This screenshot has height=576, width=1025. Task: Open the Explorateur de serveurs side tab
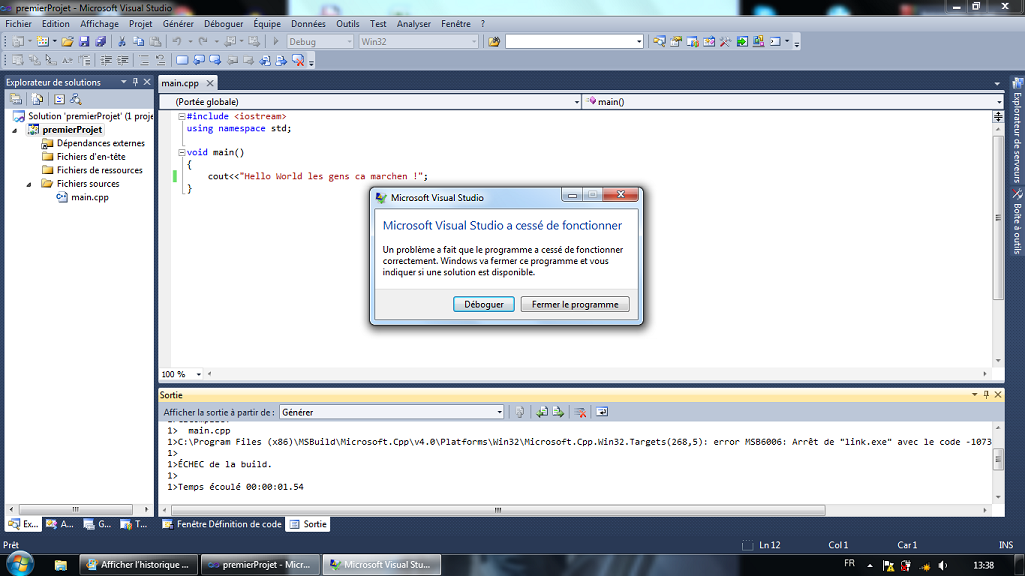1017,130
